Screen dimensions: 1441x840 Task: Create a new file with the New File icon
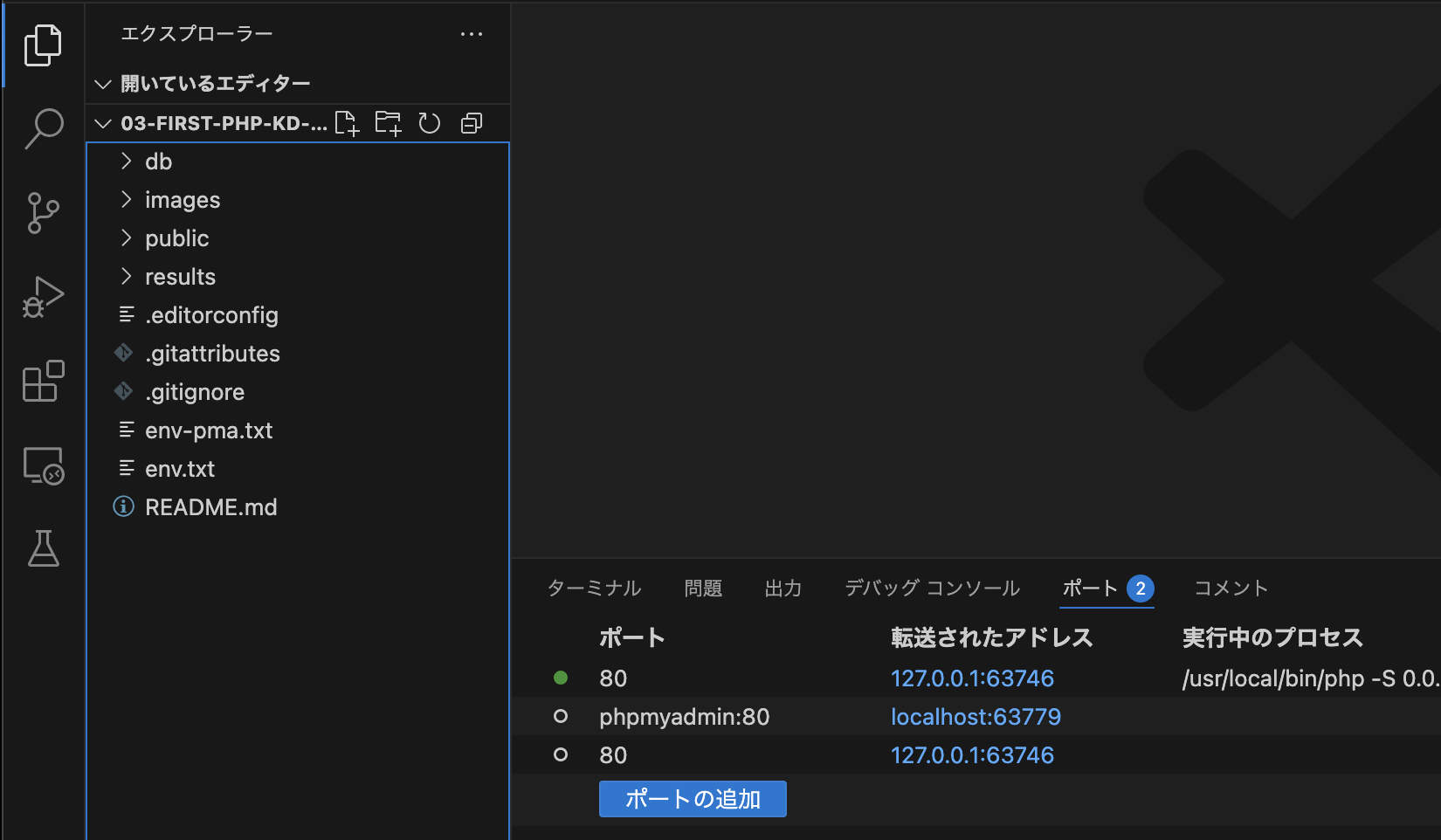point(347,123)
